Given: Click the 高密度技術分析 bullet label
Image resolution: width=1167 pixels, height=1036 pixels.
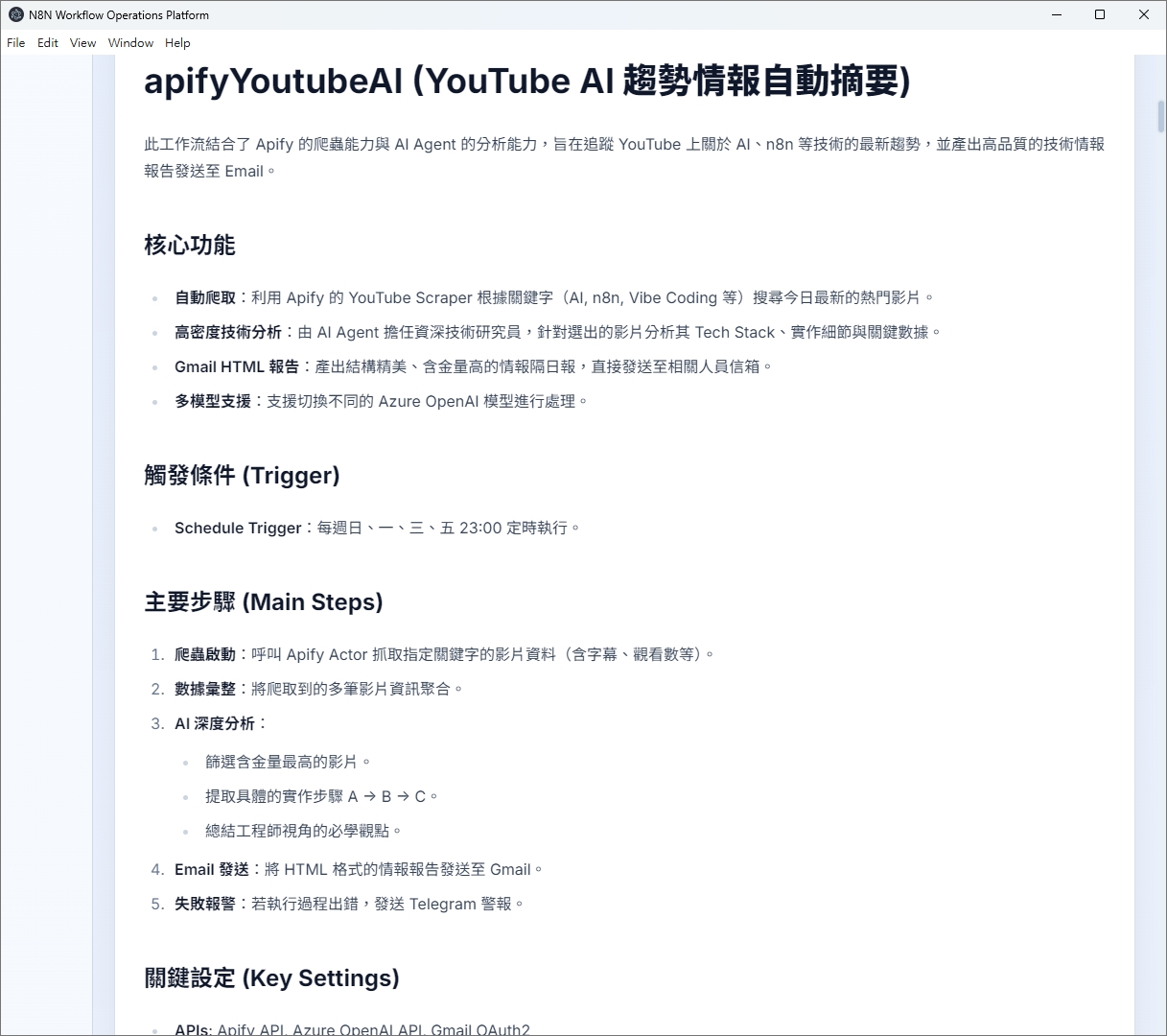Looking at the screenshot, I should click(228, 332).
